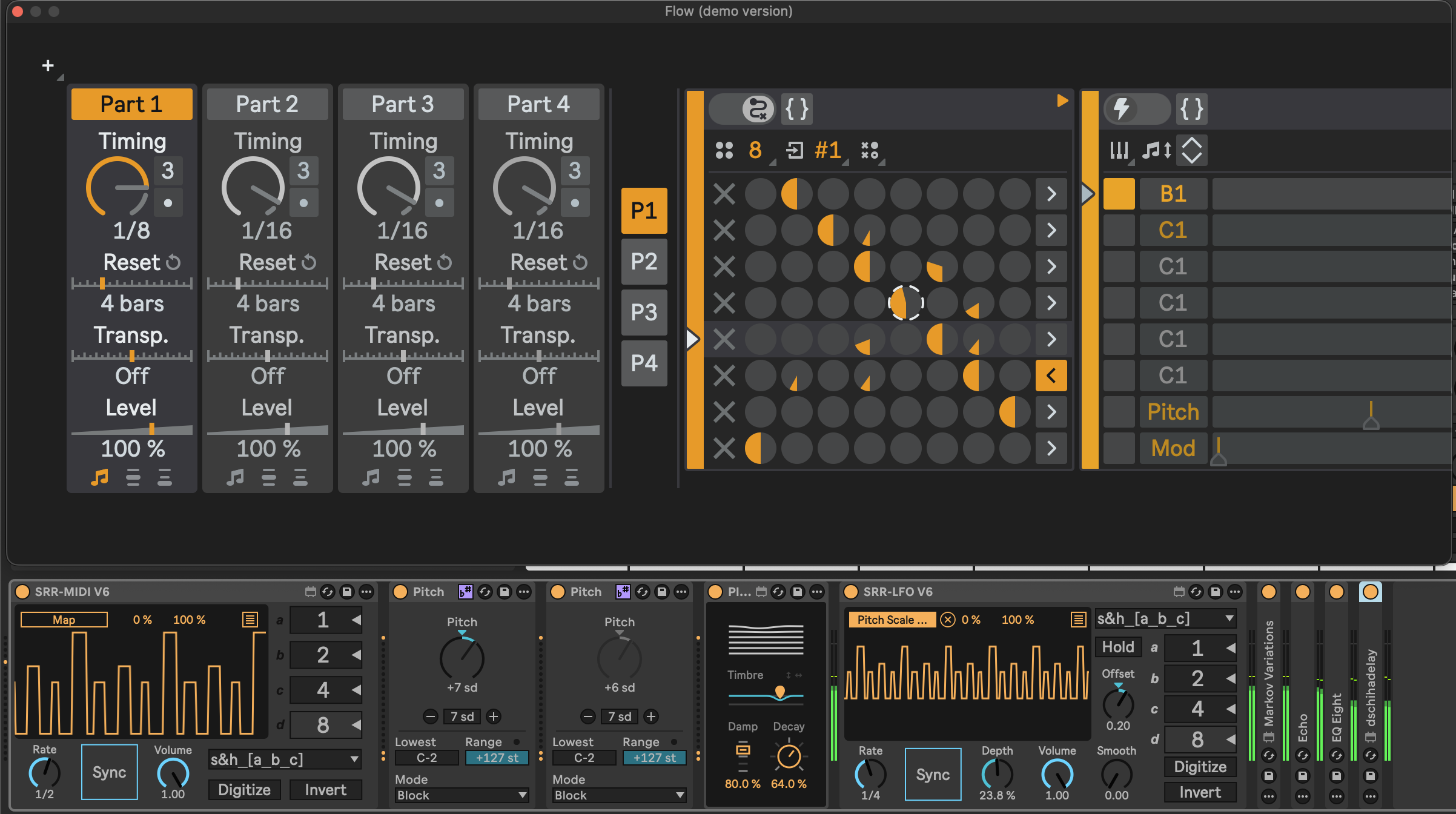The height and width of the screenshot is (814, 1456).
Task: Click the note transpose arrows icon
Action: coord(1157,150)
